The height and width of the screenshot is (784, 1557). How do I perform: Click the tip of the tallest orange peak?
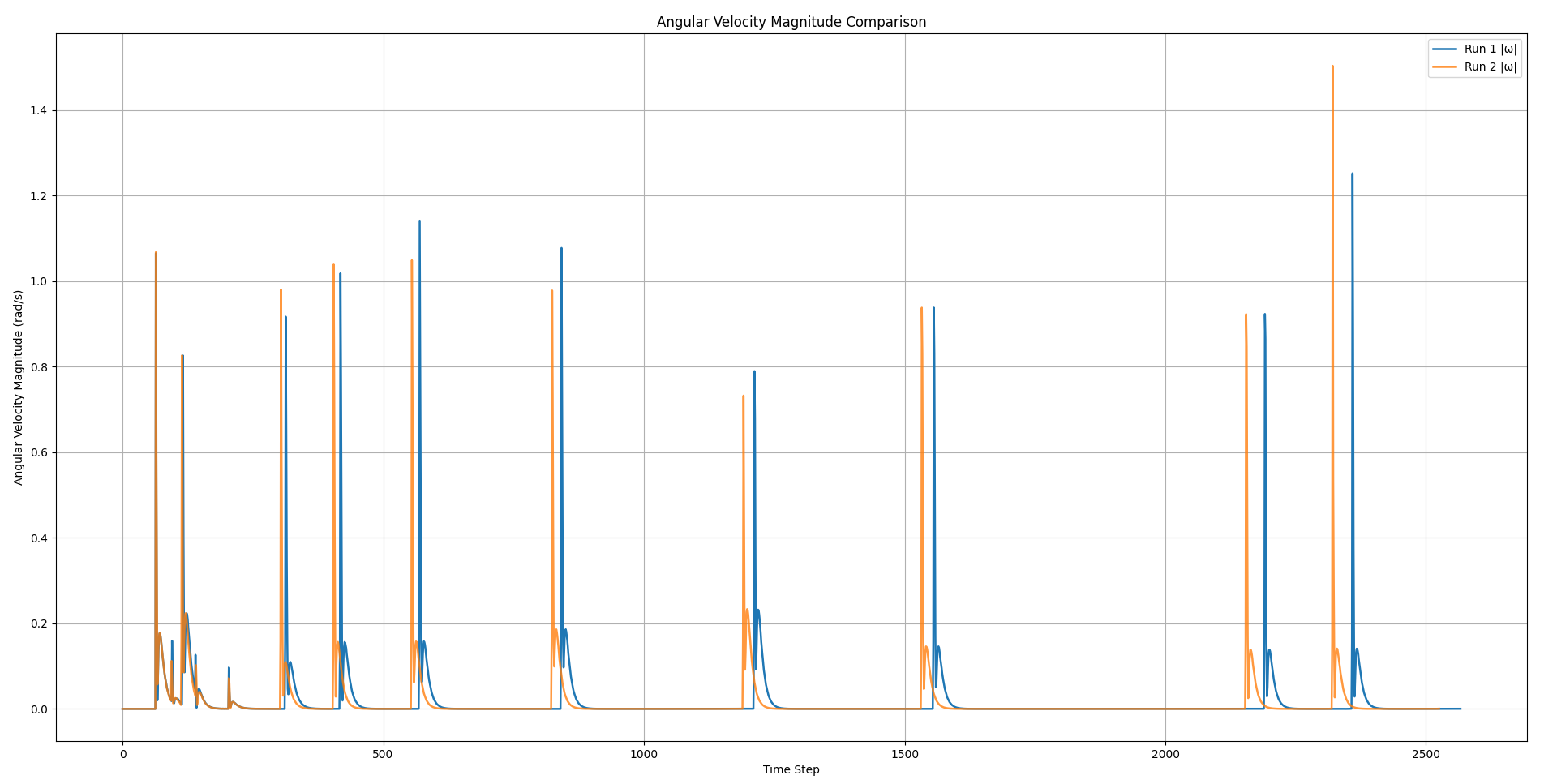[1332, 66]
